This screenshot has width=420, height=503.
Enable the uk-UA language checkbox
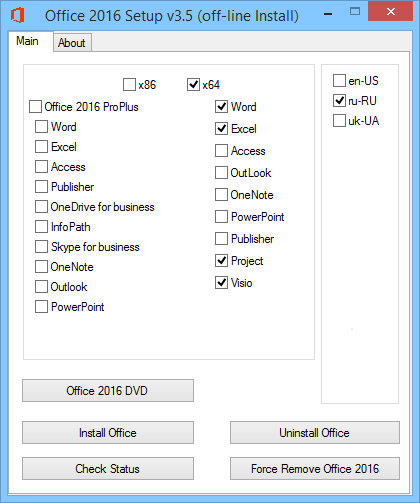(x=339, y=121)
